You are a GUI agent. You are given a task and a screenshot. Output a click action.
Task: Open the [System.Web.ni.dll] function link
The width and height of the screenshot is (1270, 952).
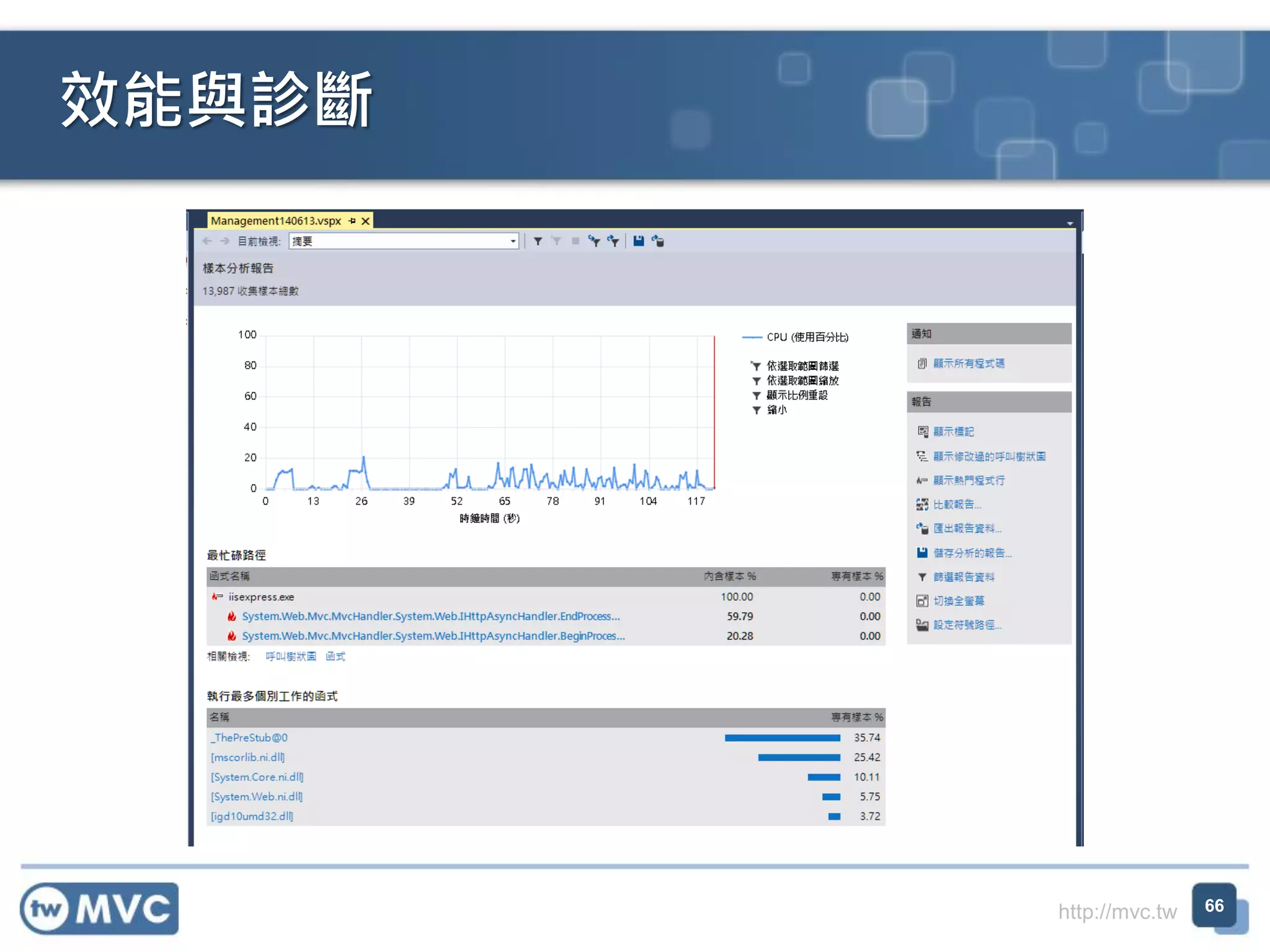click(257, 797)
